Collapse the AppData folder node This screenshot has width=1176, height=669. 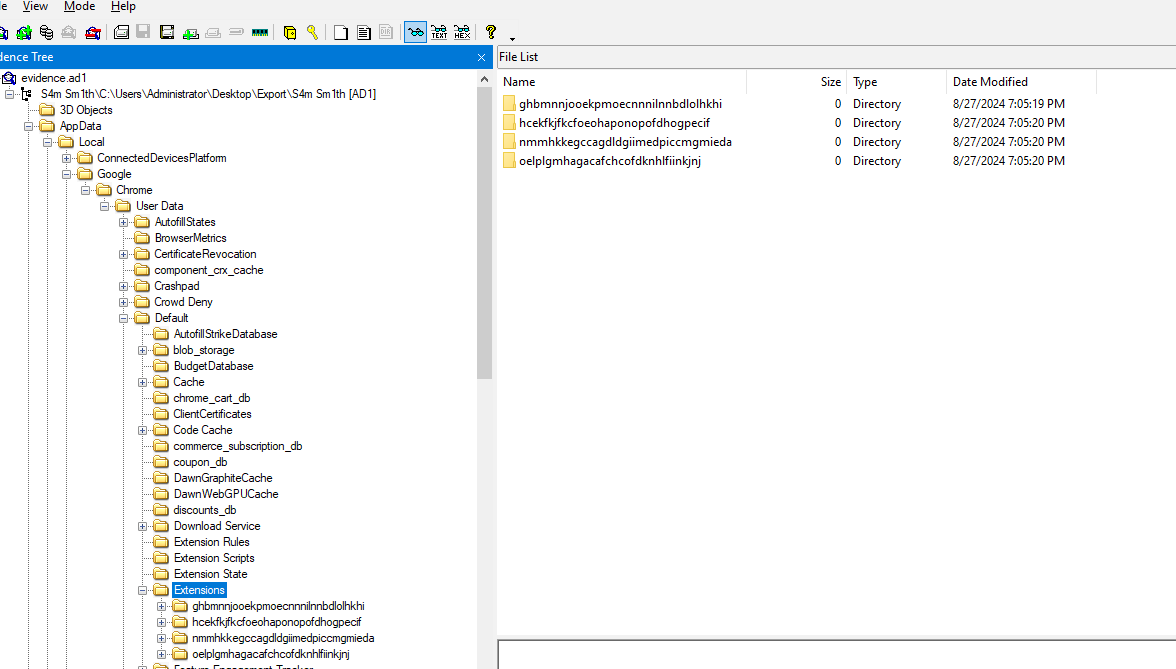click(x=28, y=126)
